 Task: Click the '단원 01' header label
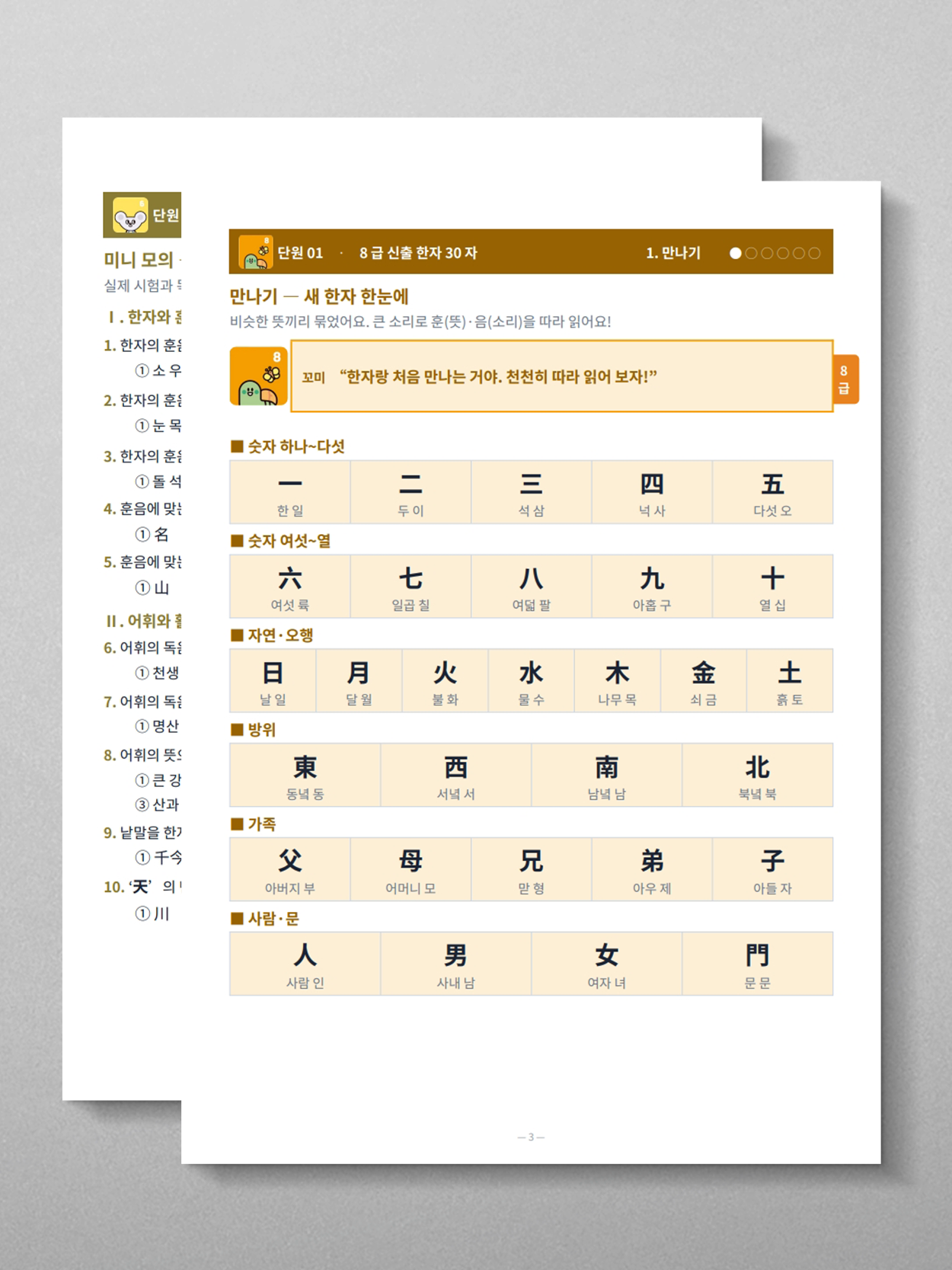click(300, 253)
